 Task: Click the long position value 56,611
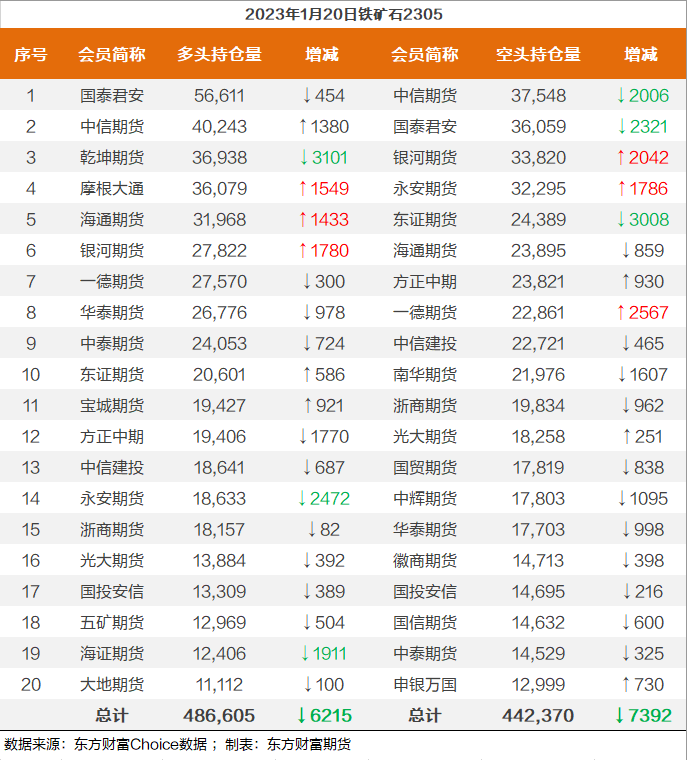[219, 96]
